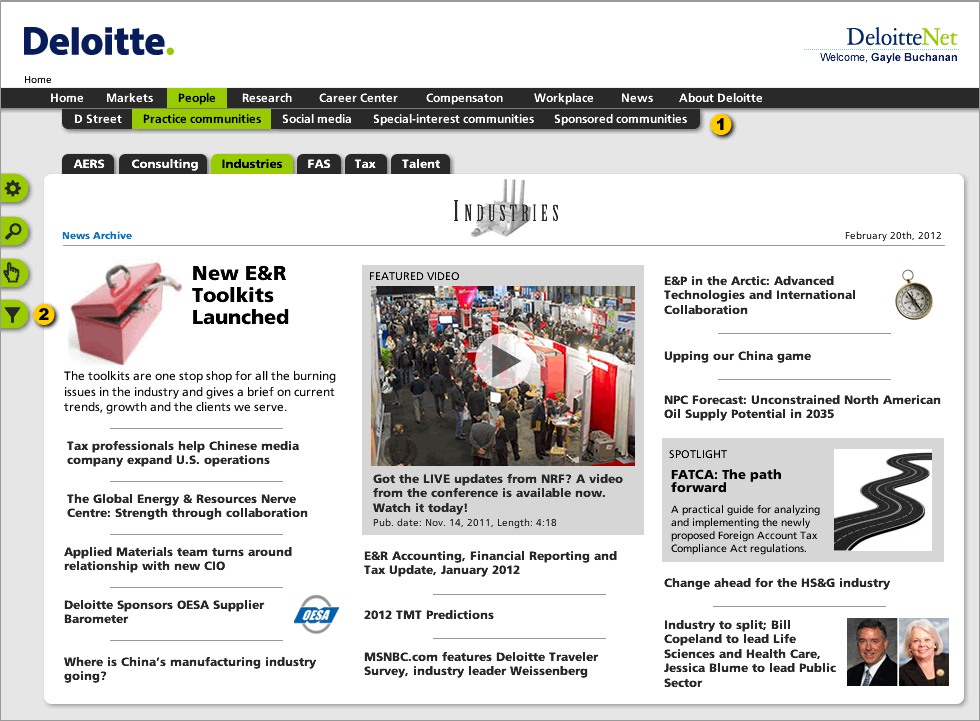Open FATCA: The path forward spotlight
The image size is (980, 721).
coord(726,480)
